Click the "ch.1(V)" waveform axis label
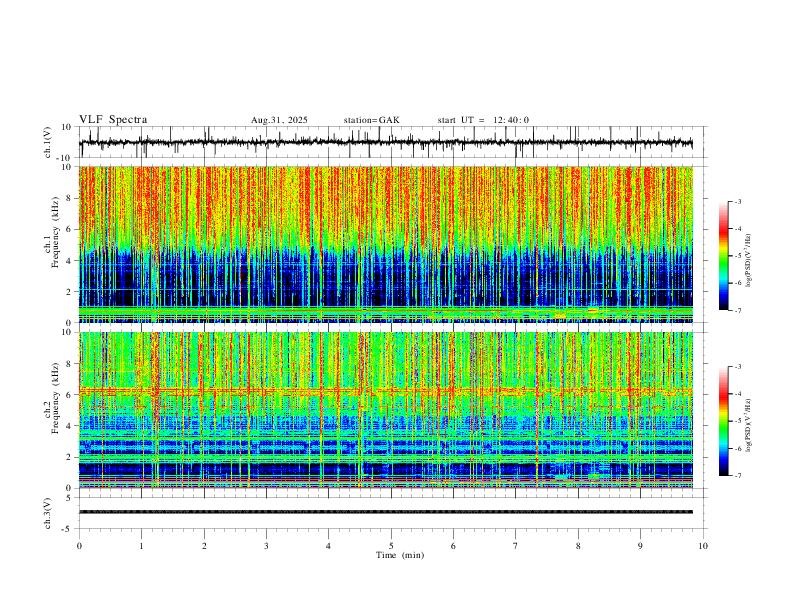The height and width of the screenshot is (612, 792). pos(48,142)
